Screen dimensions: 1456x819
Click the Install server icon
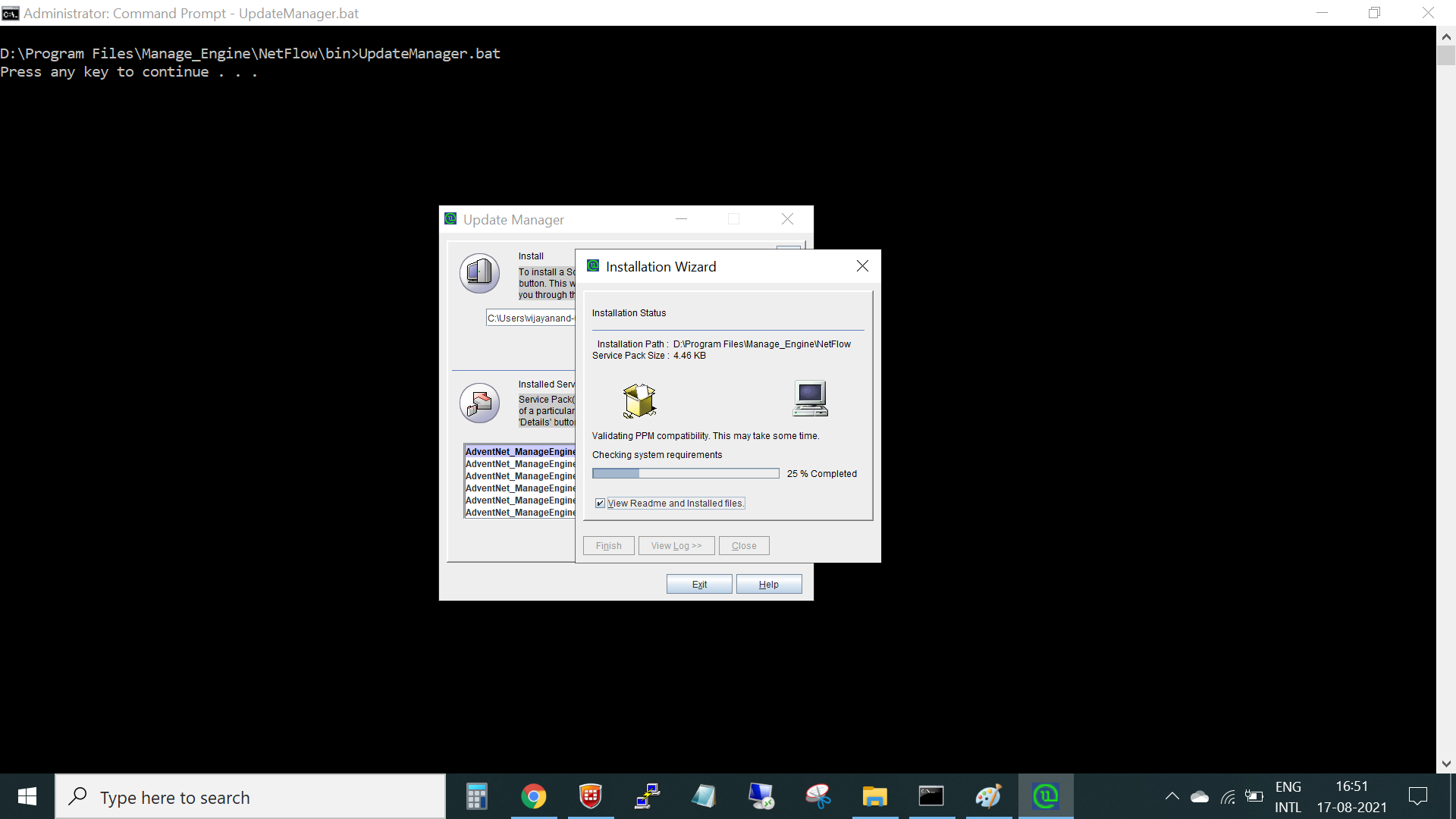[479, 273]
